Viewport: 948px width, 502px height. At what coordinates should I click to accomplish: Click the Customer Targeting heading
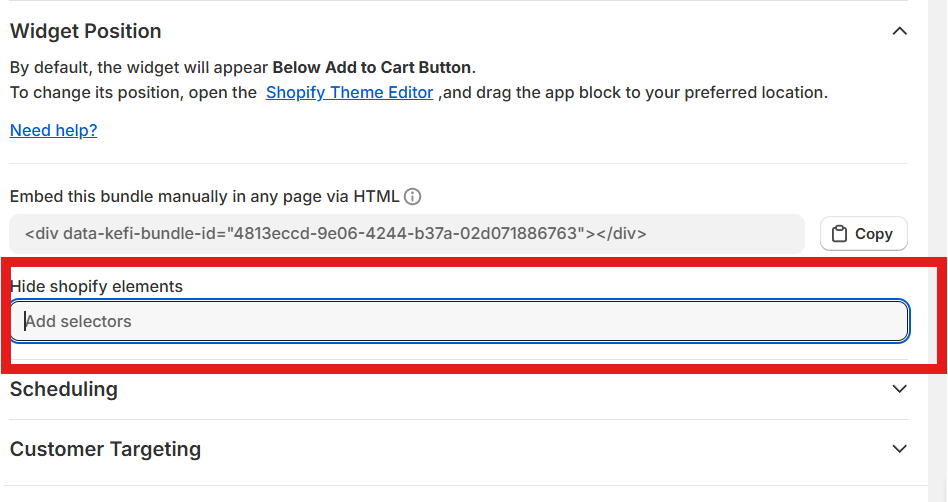point(105,449)
